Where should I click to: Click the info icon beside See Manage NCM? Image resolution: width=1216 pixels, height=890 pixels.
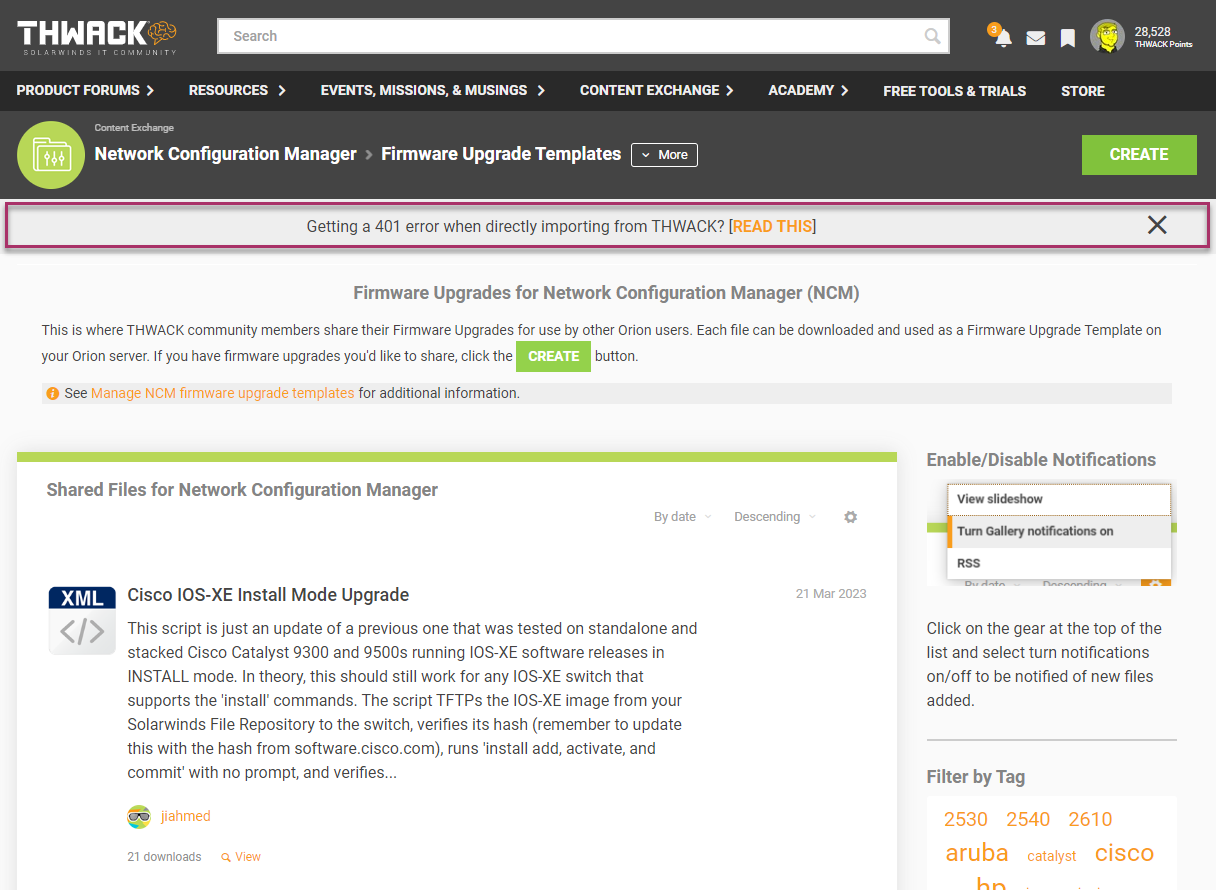(x=53, y=394)
